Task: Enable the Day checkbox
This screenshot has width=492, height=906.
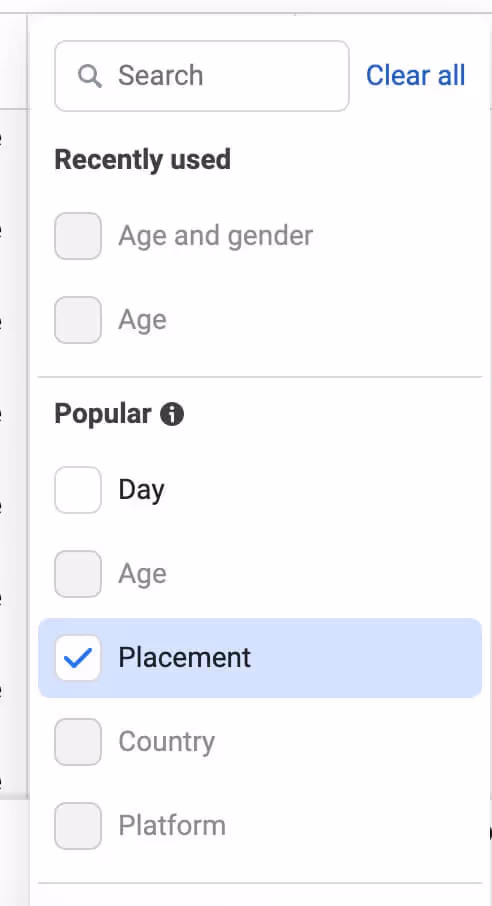Action: tap(78, 490)
